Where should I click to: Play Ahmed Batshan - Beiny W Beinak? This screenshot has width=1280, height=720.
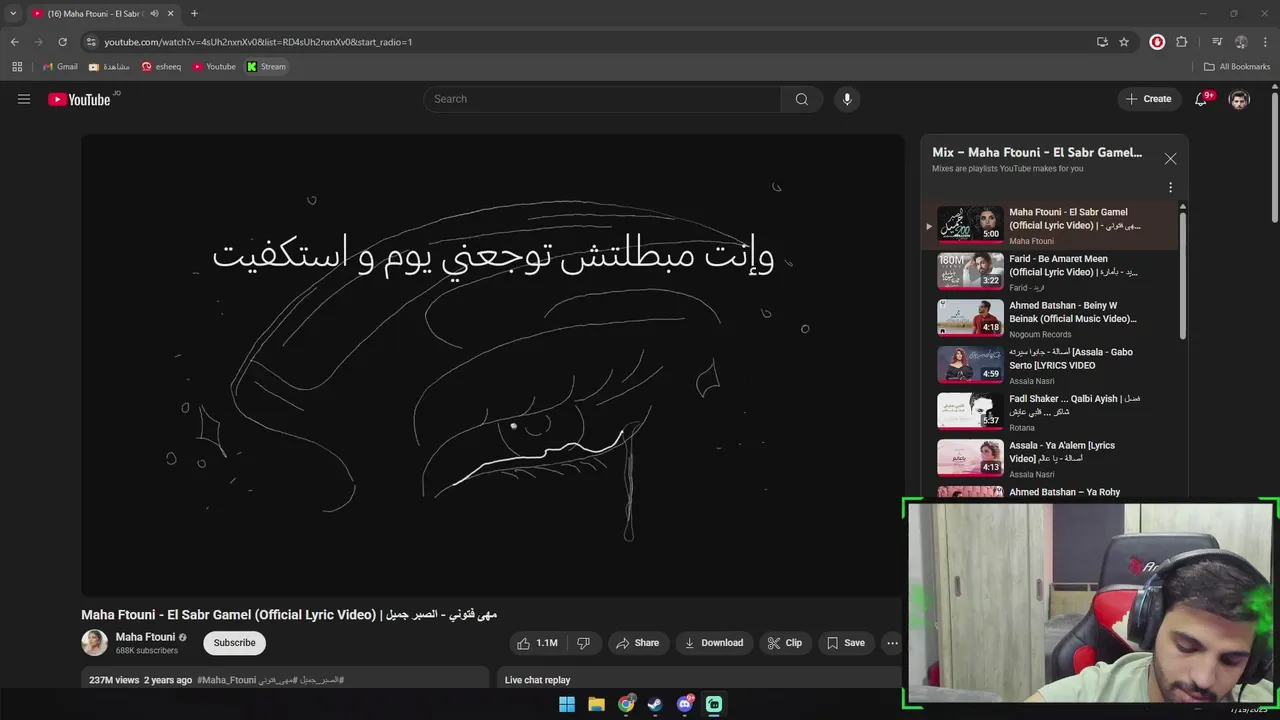tap(1050, 319)
